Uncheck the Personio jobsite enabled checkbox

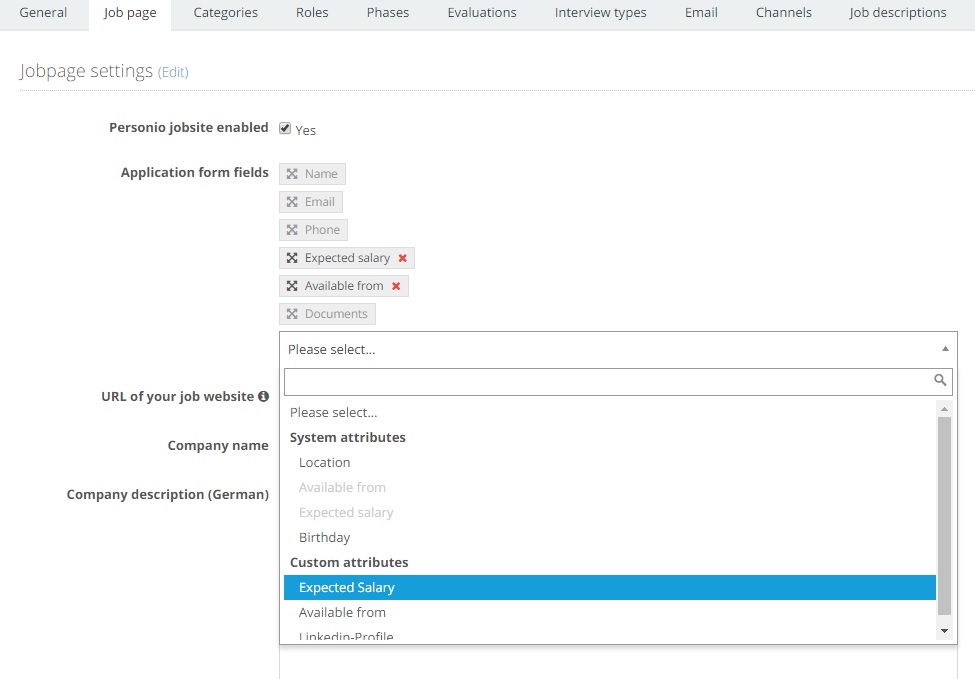click(285, 128)
